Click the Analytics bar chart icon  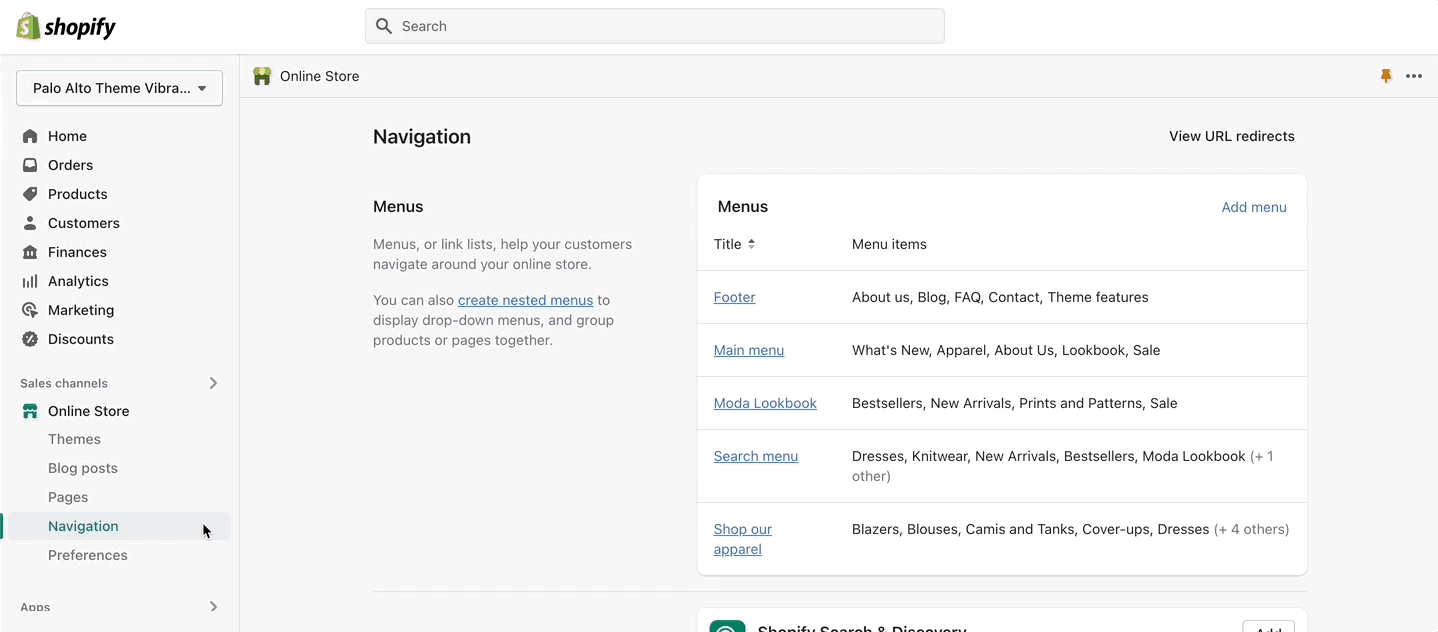(x=30, y=281)
